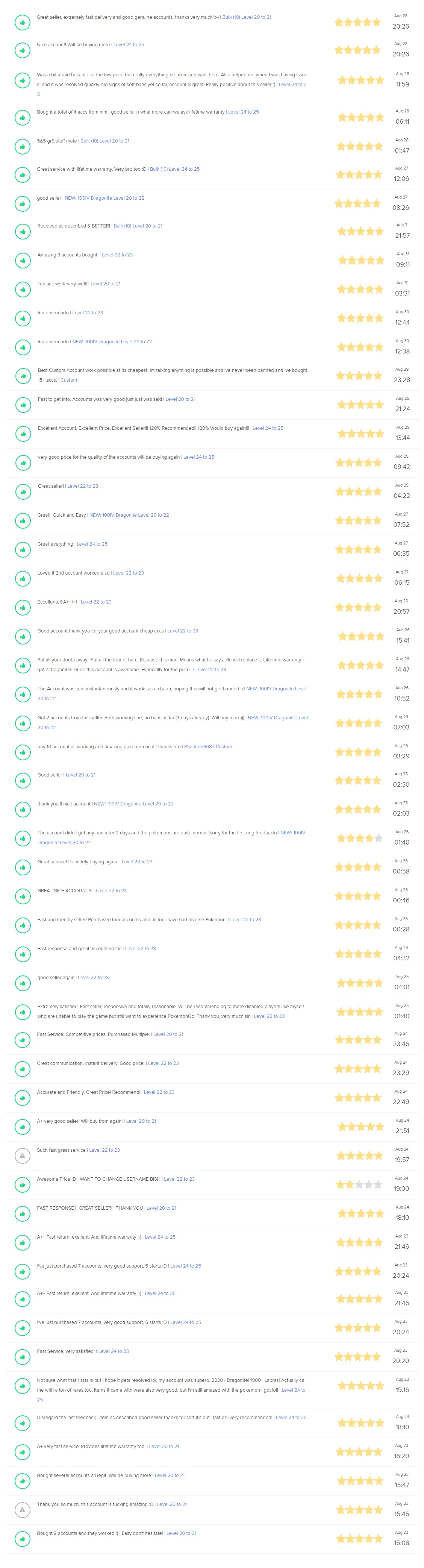424x1568 pixels.
Task: Open "Level 24 to 25" link after "Nice account!" review
Action: point(129,44)
